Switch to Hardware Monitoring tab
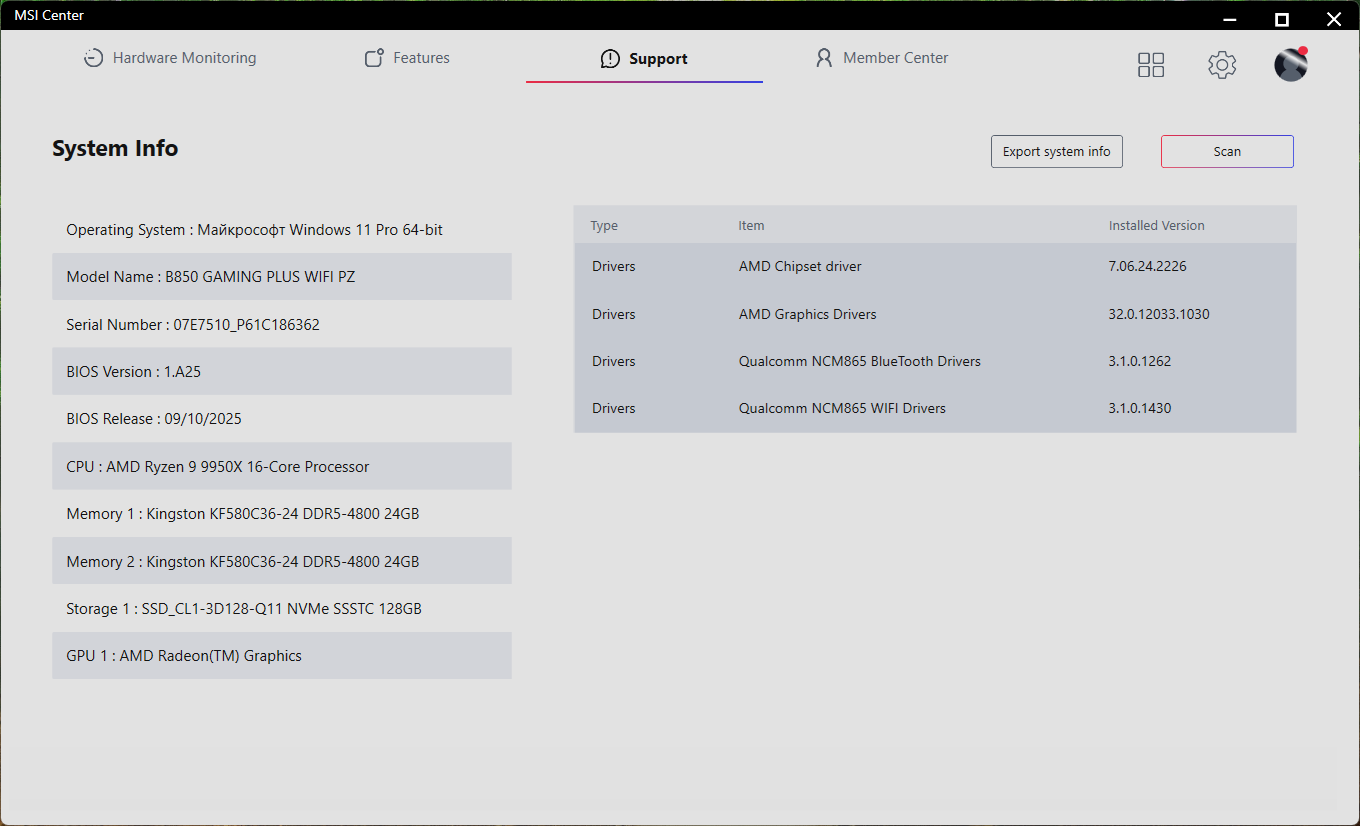The width and height of the screenshot is (1360, 826). point(170,58)
